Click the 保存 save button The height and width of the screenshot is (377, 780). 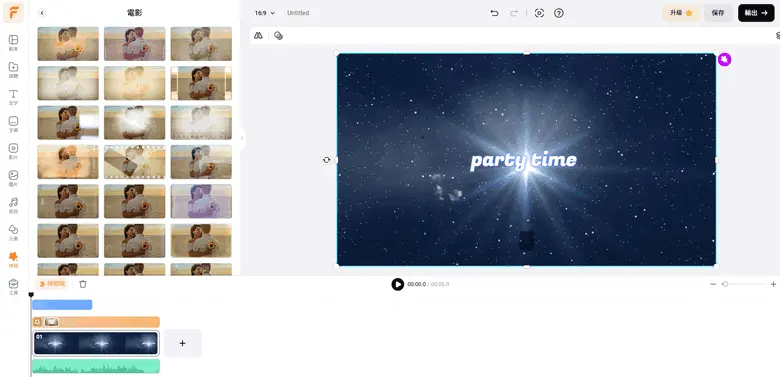point(718,13)
